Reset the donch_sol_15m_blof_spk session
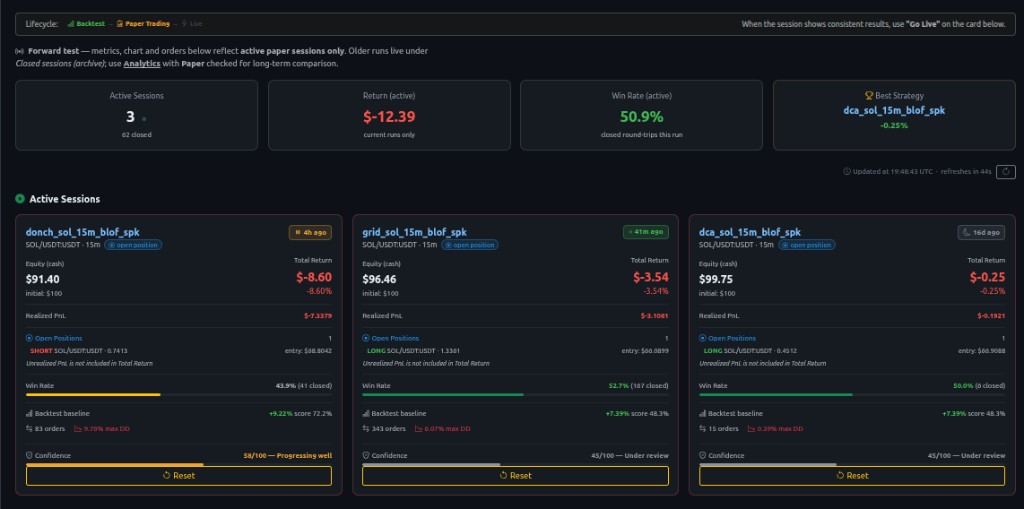Image resolution: width=1024 pixels, height=509 pixels. (x=179, y=476)
